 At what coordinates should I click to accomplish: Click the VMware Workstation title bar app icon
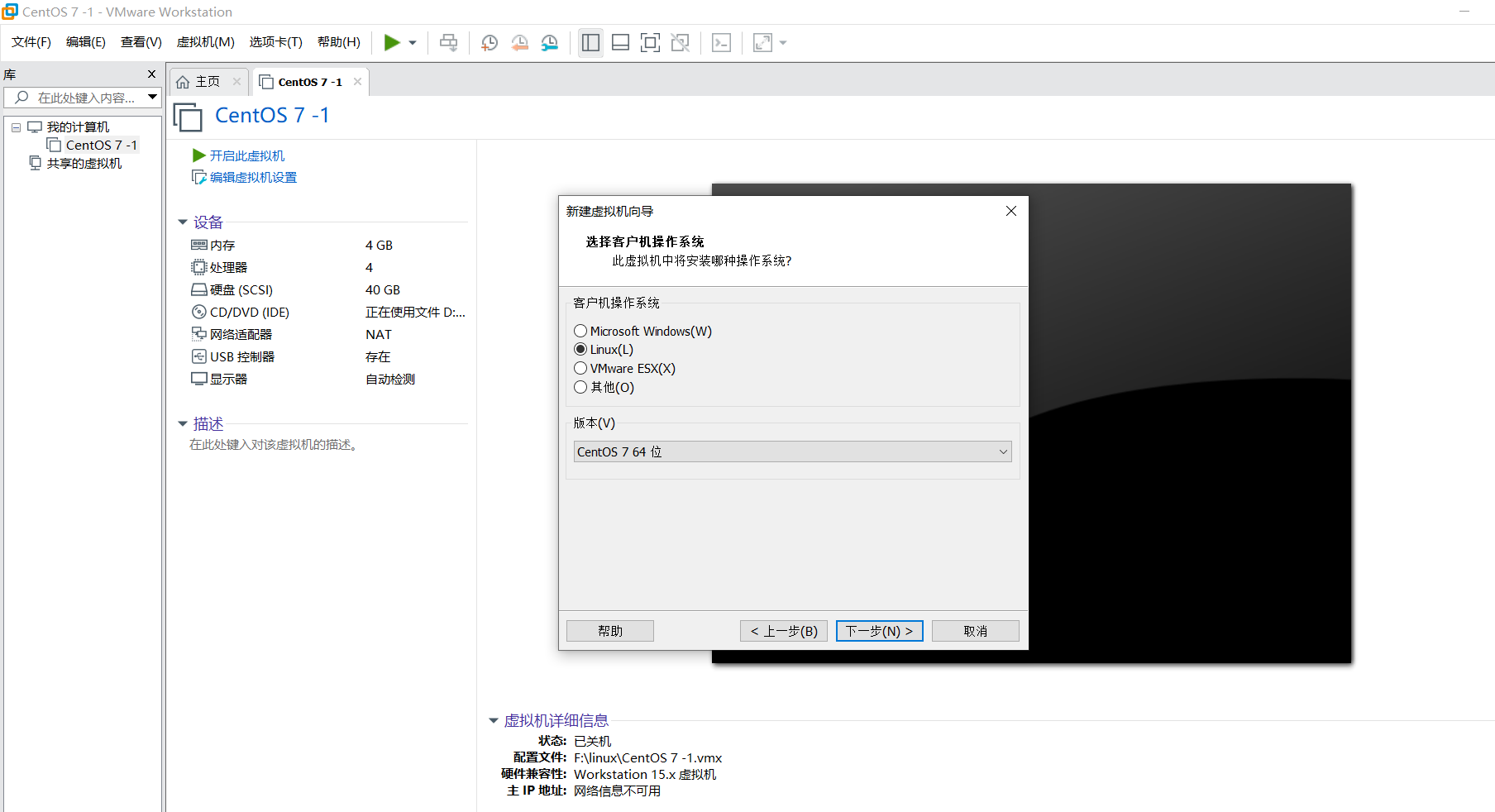pos(10,12)
